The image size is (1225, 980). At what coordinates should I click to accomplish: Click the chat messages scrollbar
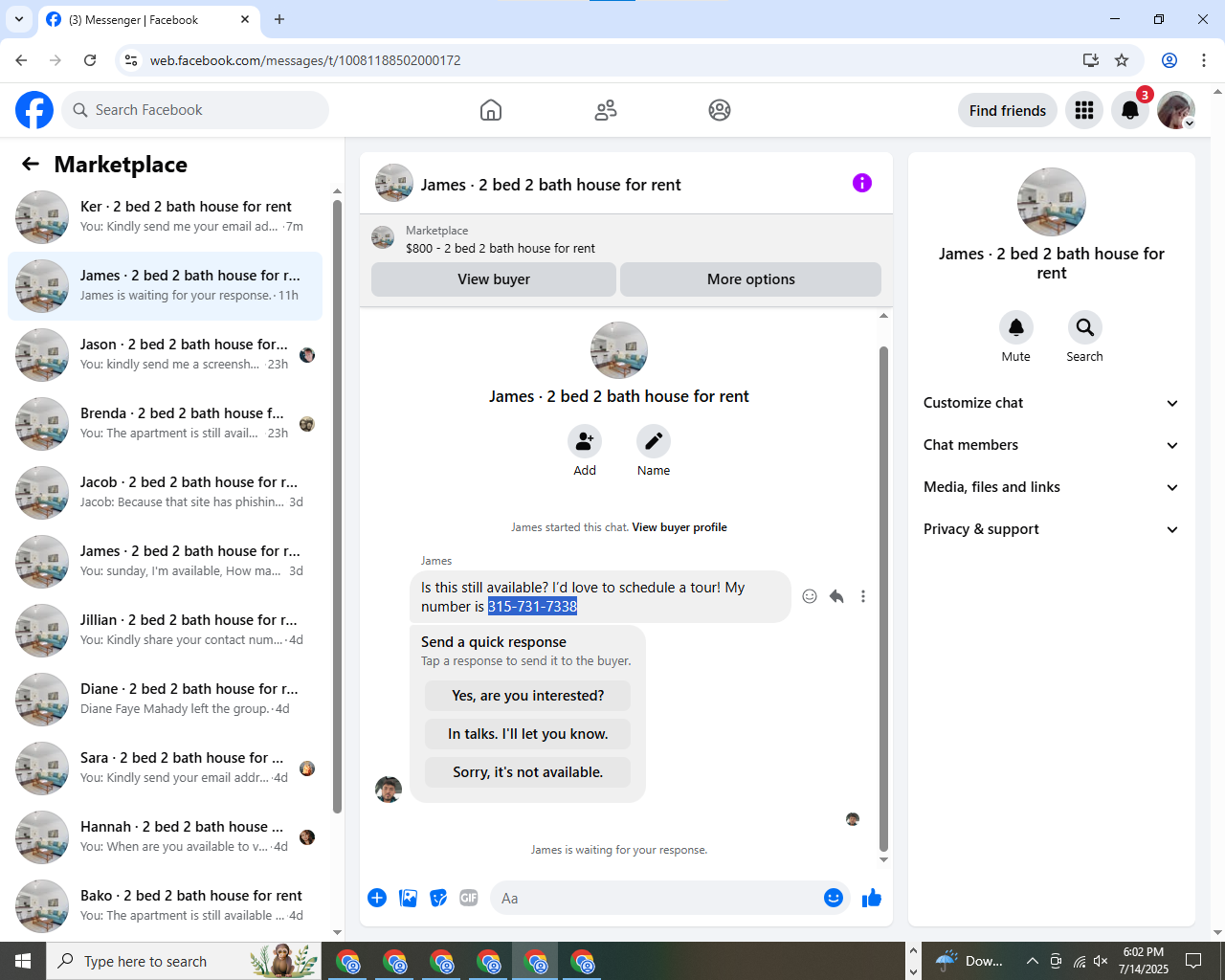(x=883, y=598)
